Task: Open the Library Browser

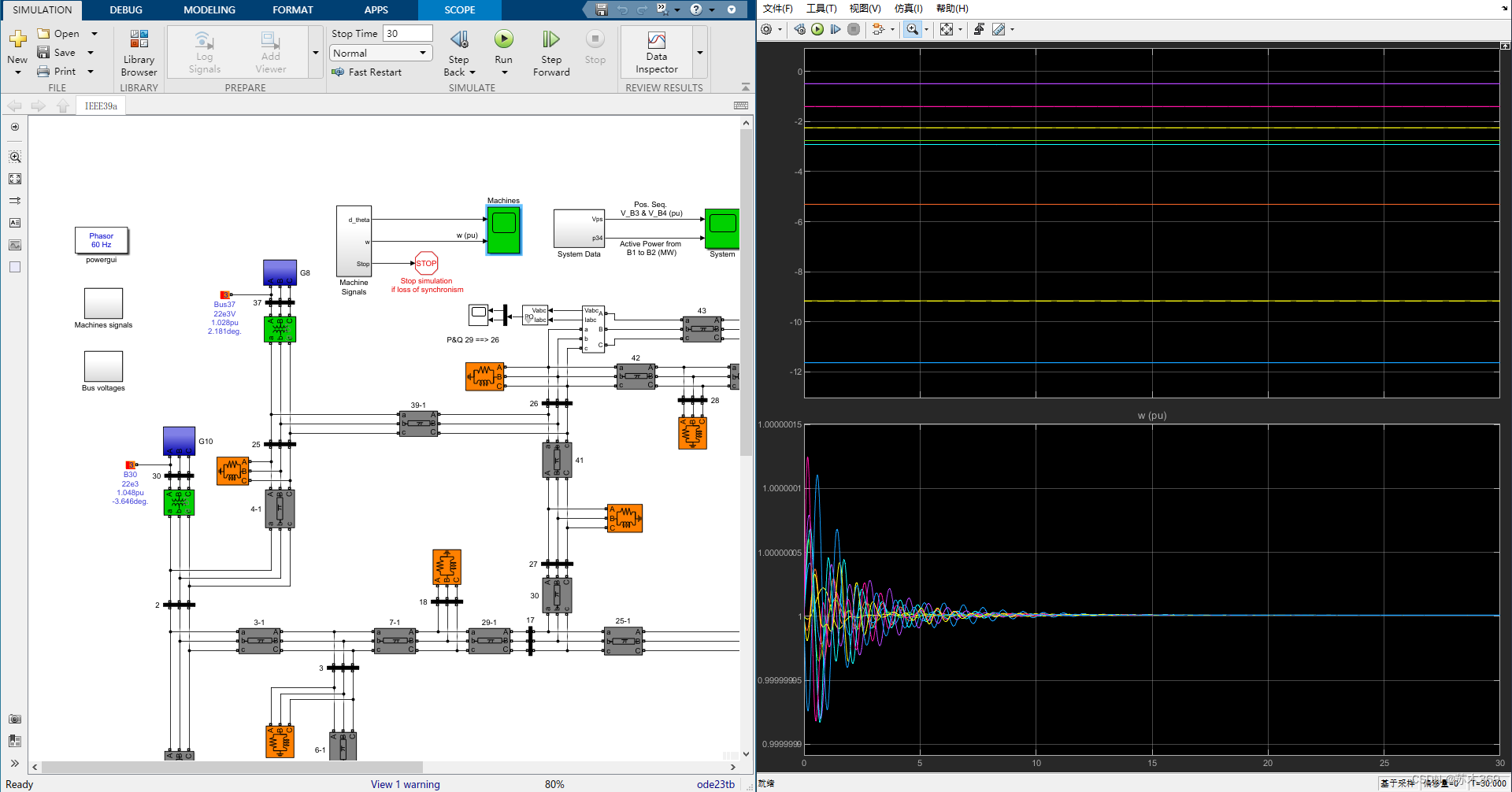Action: point(139,54)
